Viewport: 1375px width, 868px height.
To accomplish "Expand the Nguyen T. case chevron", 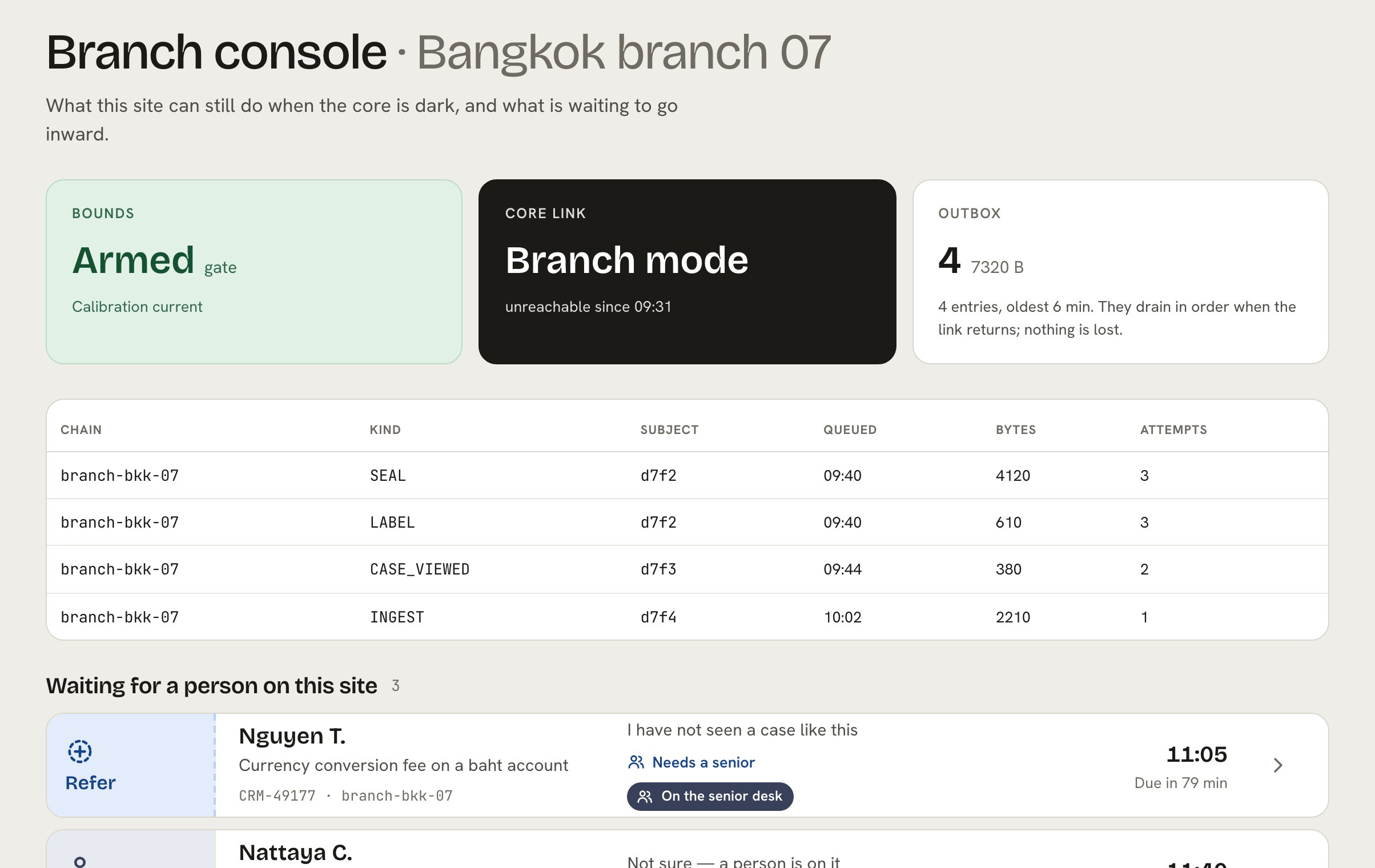I will tap(1278, 765).
